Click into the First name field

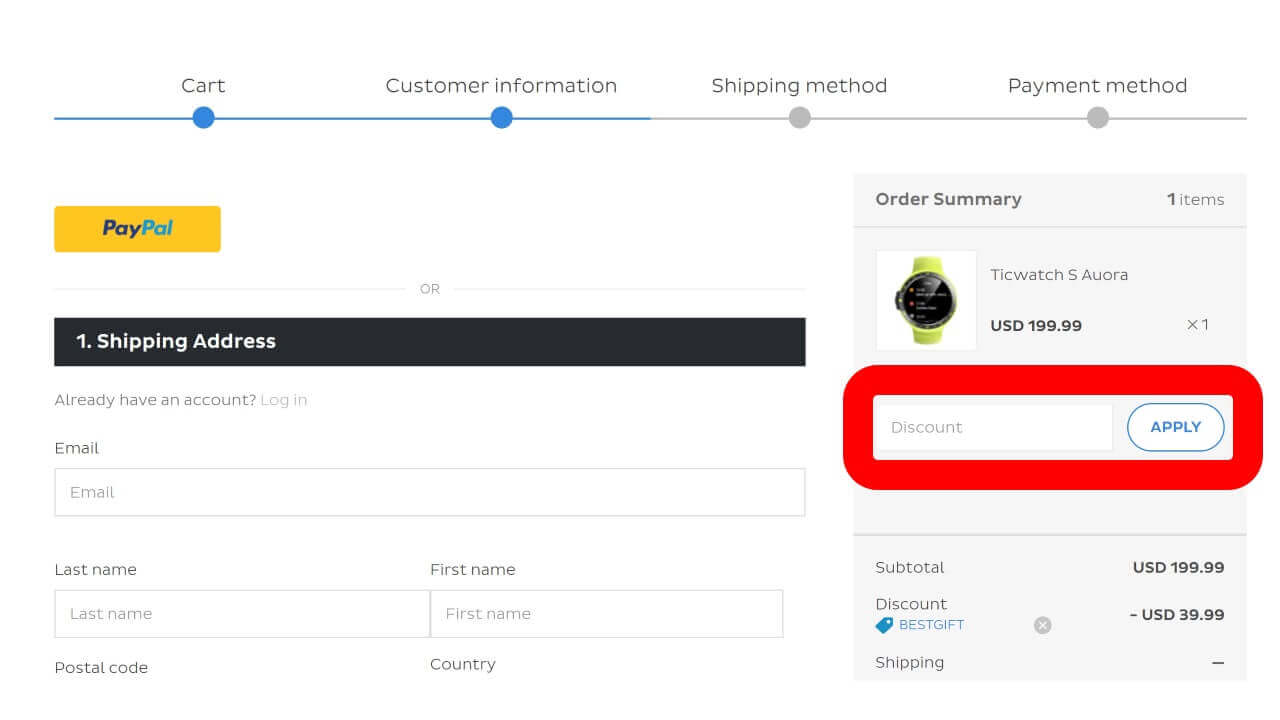click(x=606, y=614)
